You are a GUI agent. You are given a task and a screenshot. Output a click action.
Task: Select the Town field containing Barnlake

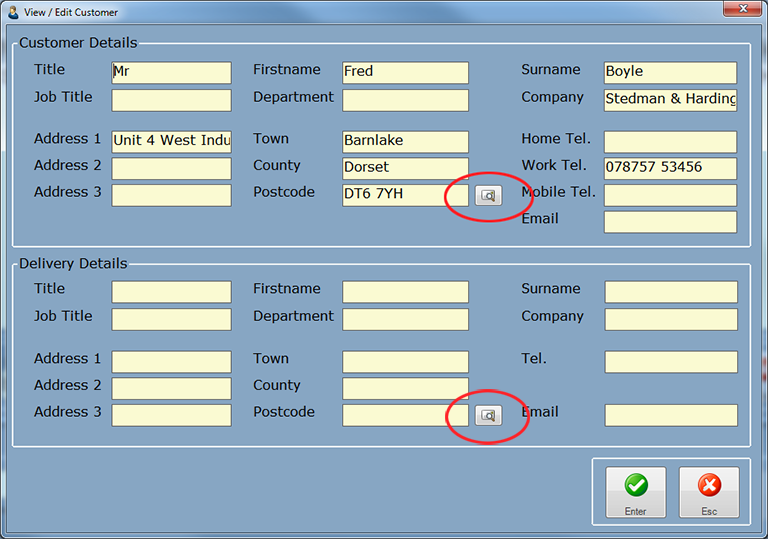coord(405,141)
